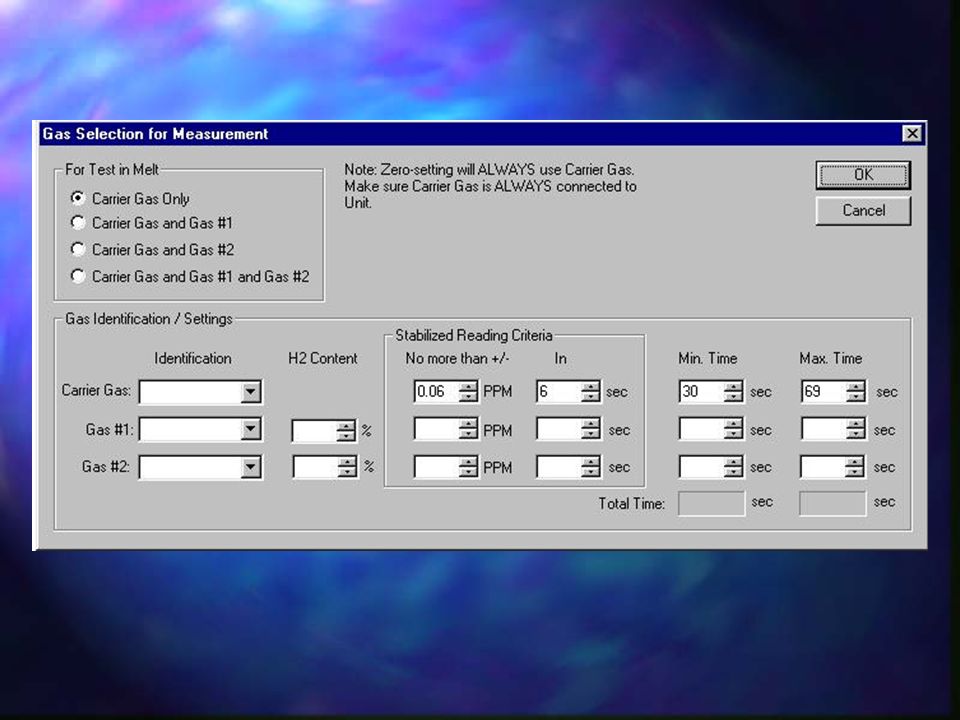Adjust Gas #1 In seconds spinner arrows
This screenshot has height=720, width=960.
click(591, 429)
